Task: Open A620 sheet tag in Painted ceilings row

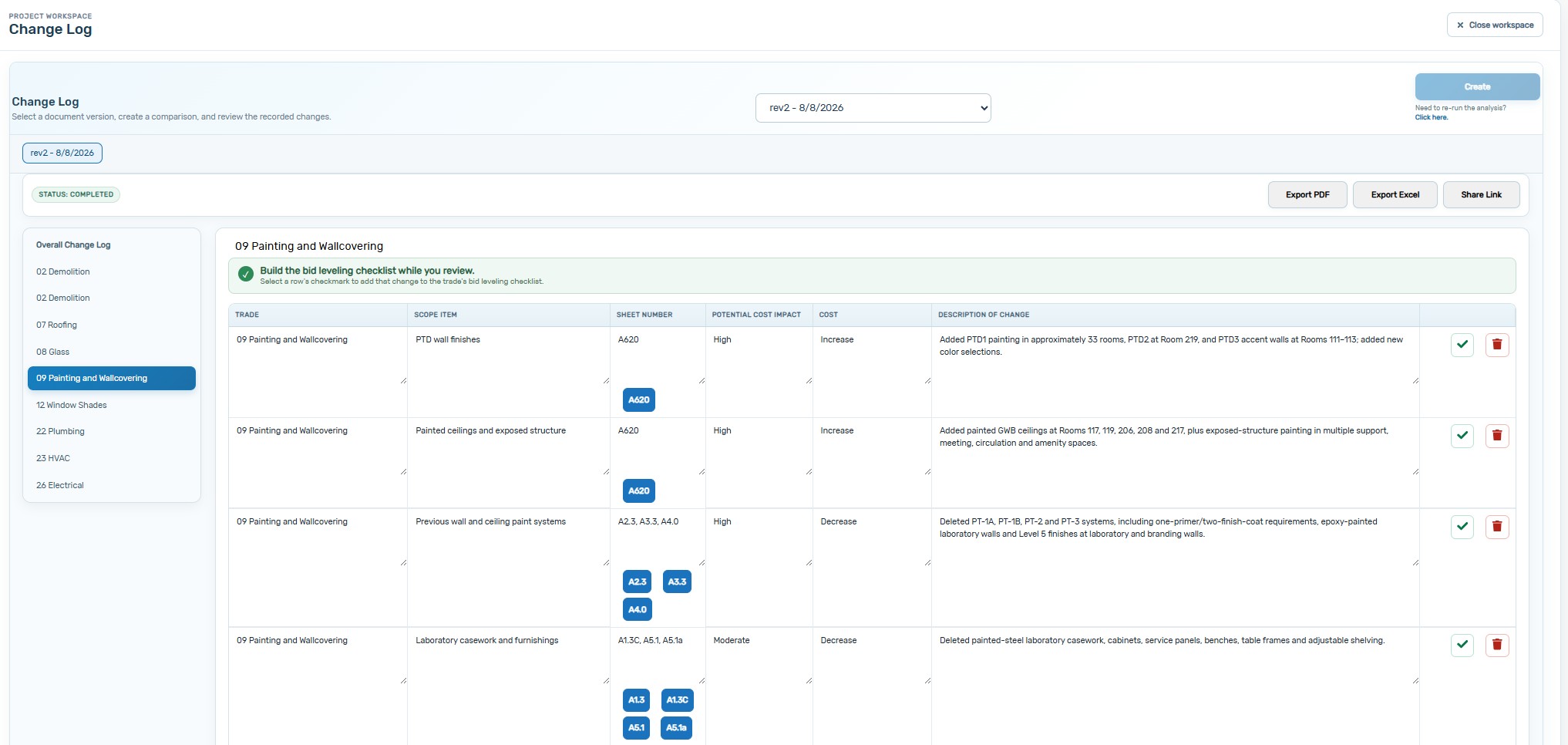Action: click(639, 490)
